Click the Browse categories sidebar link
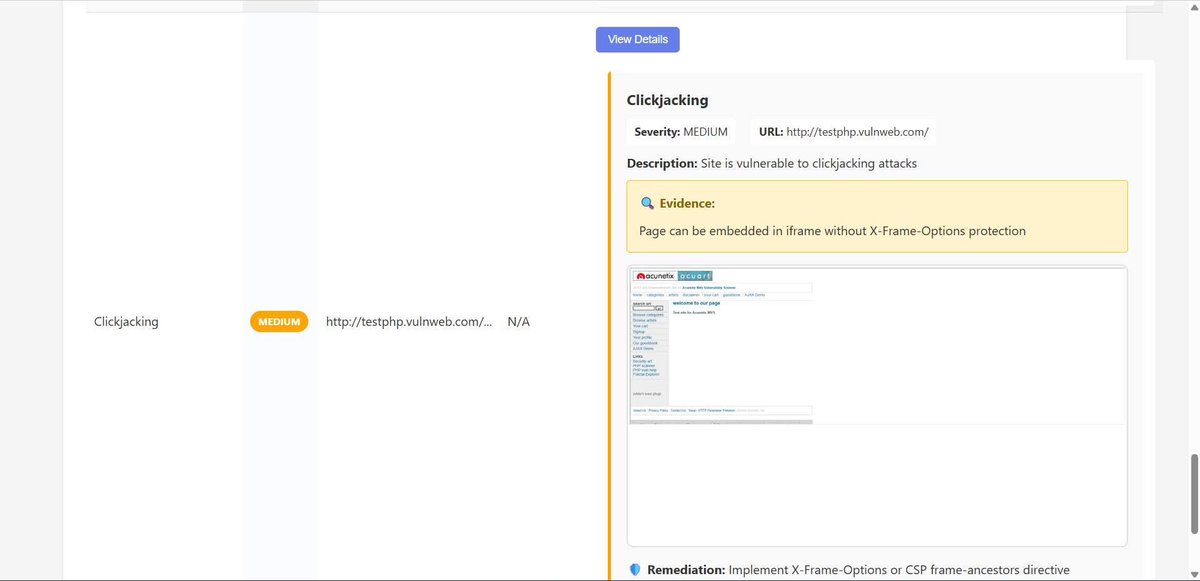The width and height of the screenshot is (1200, 581). 646,314
